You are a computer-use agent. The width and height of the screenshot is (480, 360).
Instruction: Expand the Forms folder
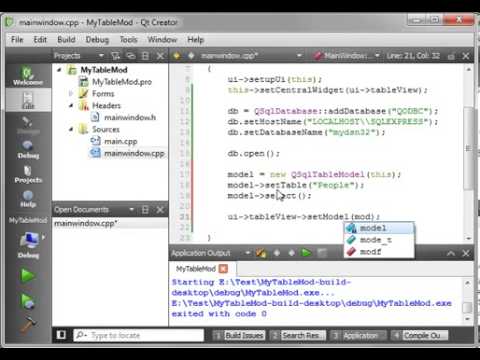[x=71, y=94]
